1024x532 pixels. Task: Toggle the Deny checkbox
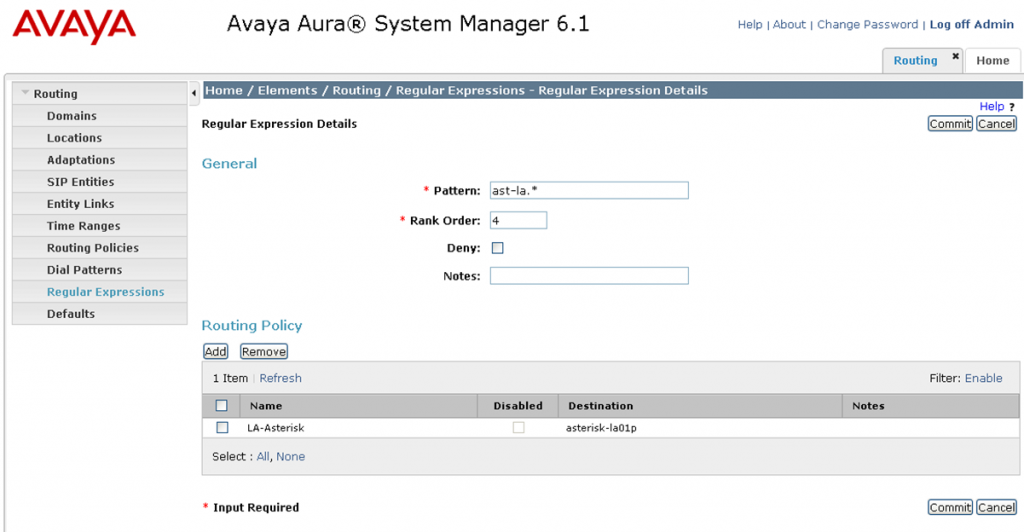498,248
